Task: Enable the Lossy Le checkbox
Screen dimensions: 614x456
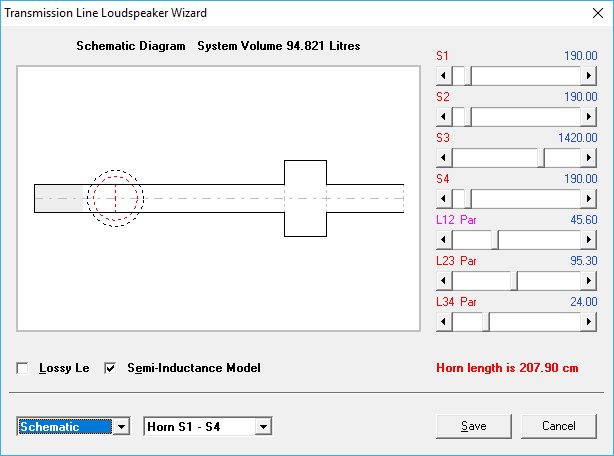Action: click(x=22, y=368)
